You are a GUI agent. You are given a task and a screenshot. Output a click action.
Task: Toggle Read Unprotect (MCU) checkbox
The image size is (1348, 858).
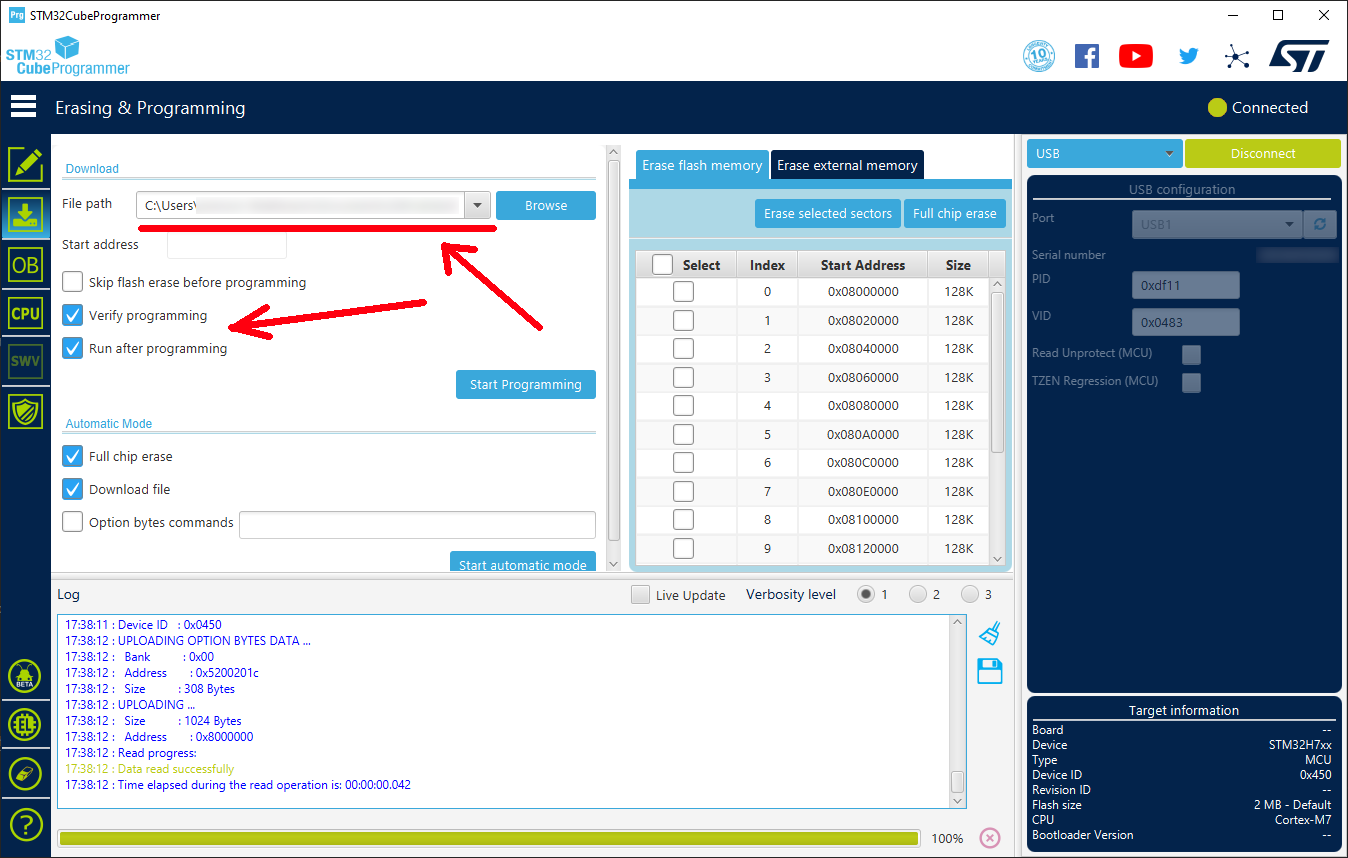pyautogui.click(x=1191, y=354)
